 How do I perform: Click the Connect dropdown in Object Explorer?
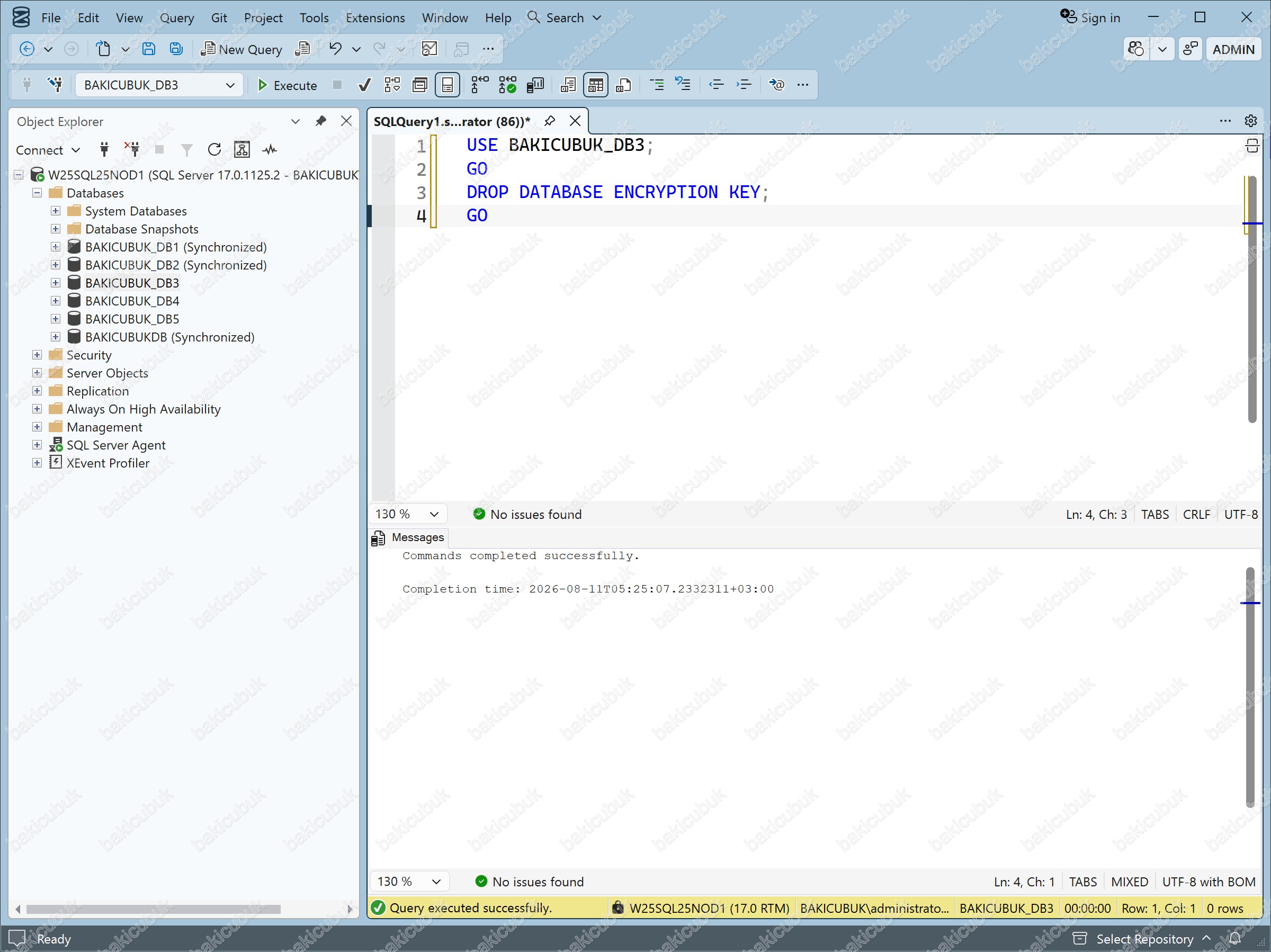coord(47,150)
